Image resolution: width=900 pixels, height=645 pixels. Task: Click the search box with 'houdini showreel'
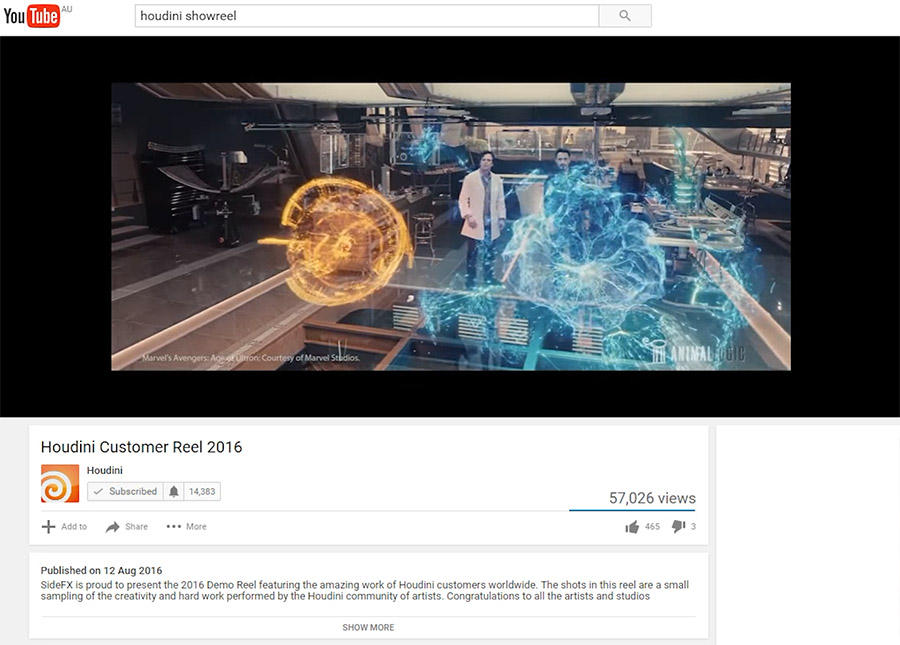pos(367,16)
